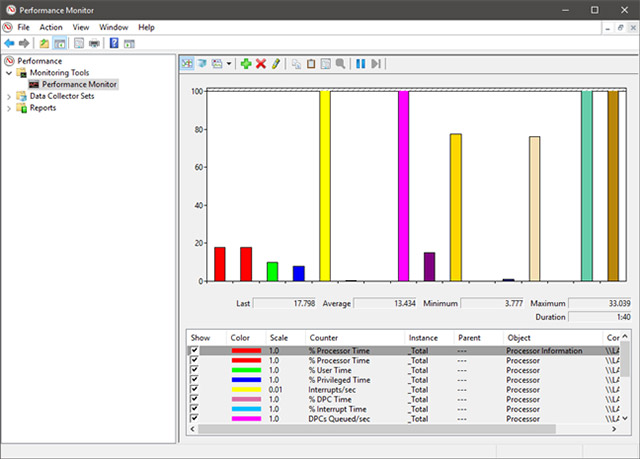Click the Zoom magnifier icon in graph toolbar
The image size is (640, 459).
(x=340, y=63)
